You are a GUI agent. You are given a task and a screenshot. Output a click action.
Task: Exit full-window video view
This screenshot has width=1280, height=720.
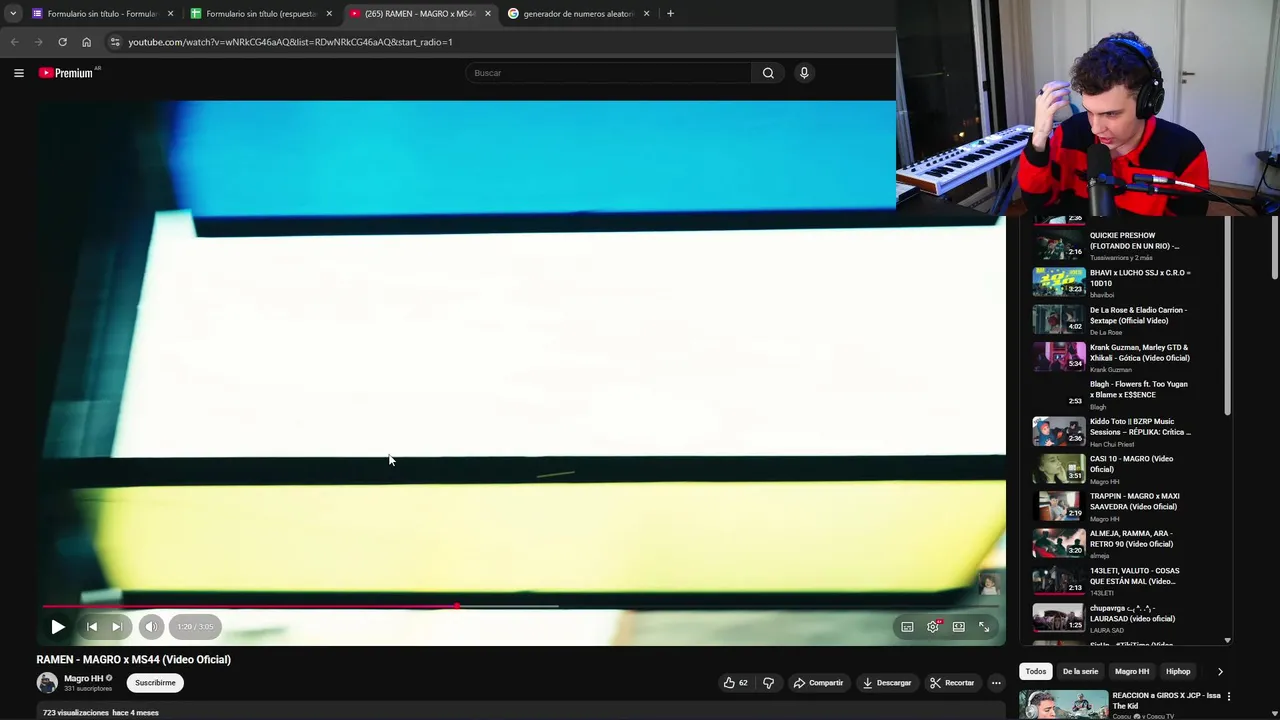984,627
